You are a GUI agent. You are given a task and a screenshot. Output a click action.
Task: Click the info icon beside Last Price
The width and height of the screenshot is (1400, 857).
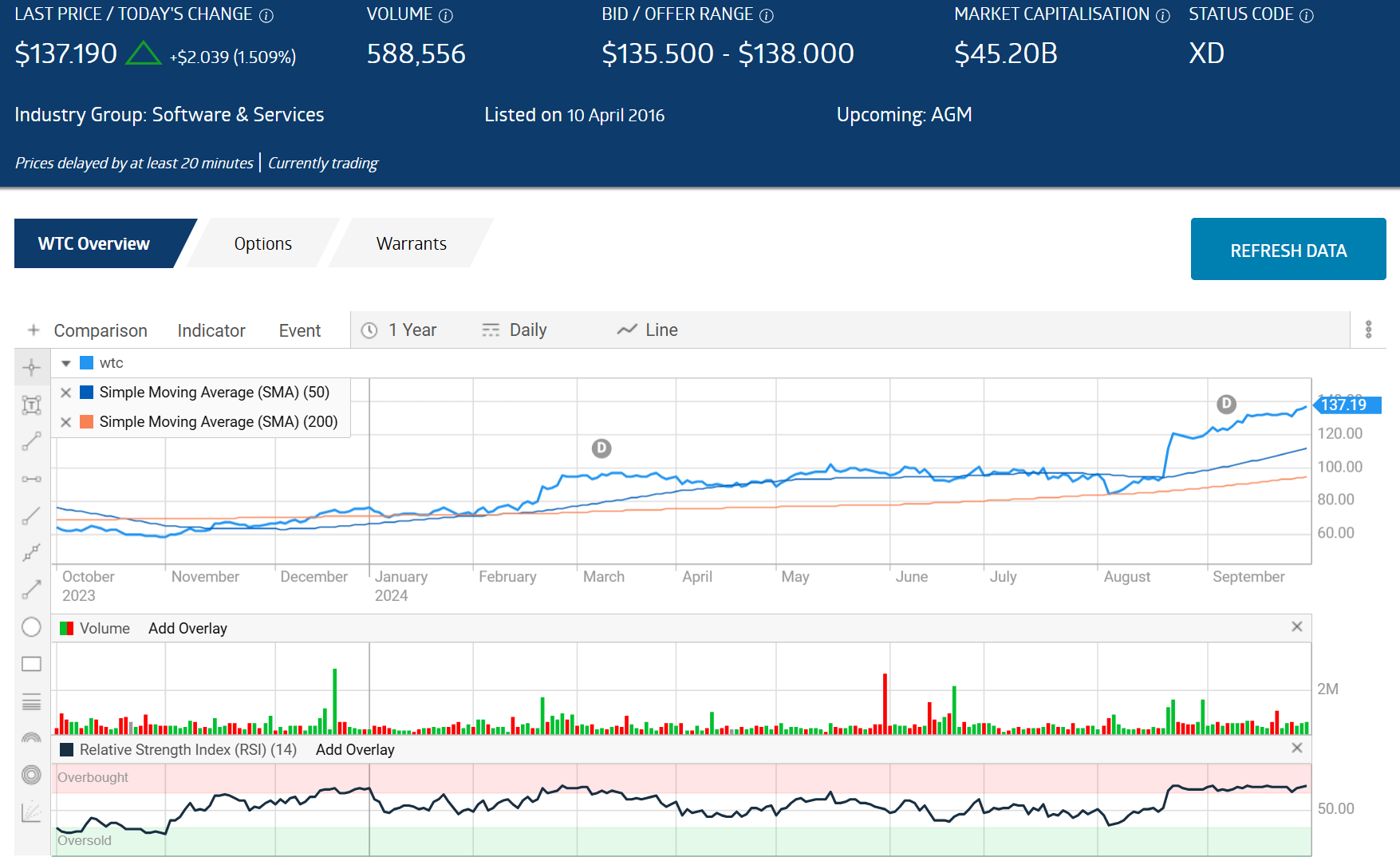point(266,15)
